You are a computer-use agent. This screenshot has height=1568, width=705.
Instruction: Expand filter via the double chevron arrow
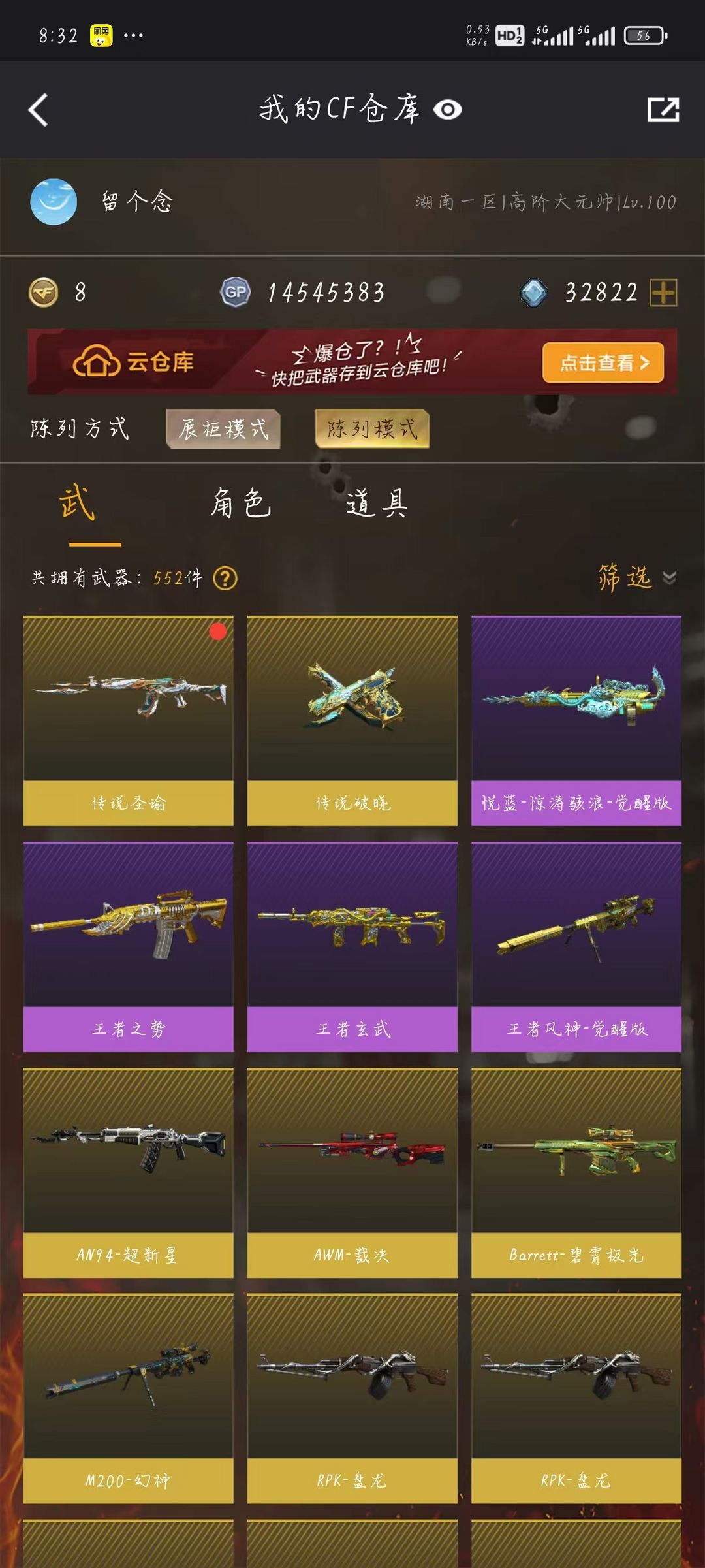[669, 578]
